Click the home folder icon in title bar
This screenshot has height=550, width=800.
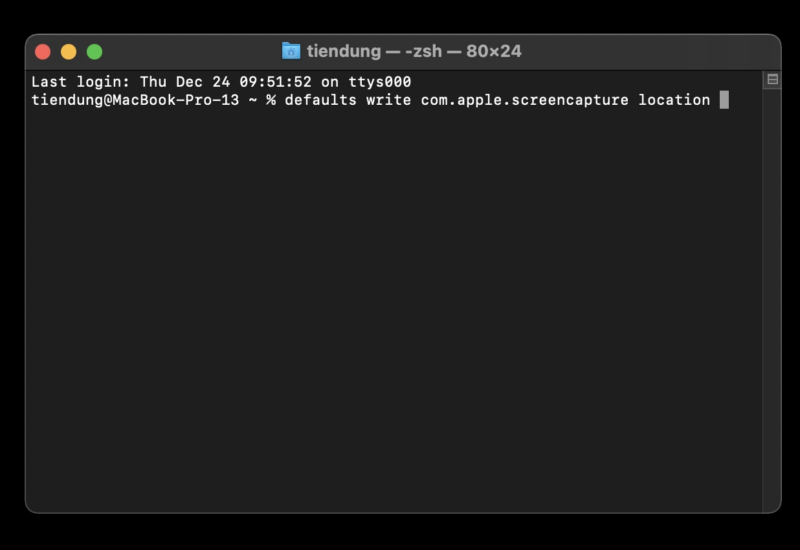click(291, 51)
